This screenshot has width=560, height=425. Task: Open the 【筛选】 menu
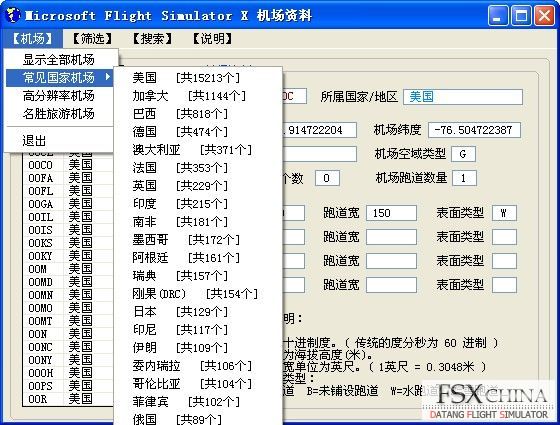(92, 39)
